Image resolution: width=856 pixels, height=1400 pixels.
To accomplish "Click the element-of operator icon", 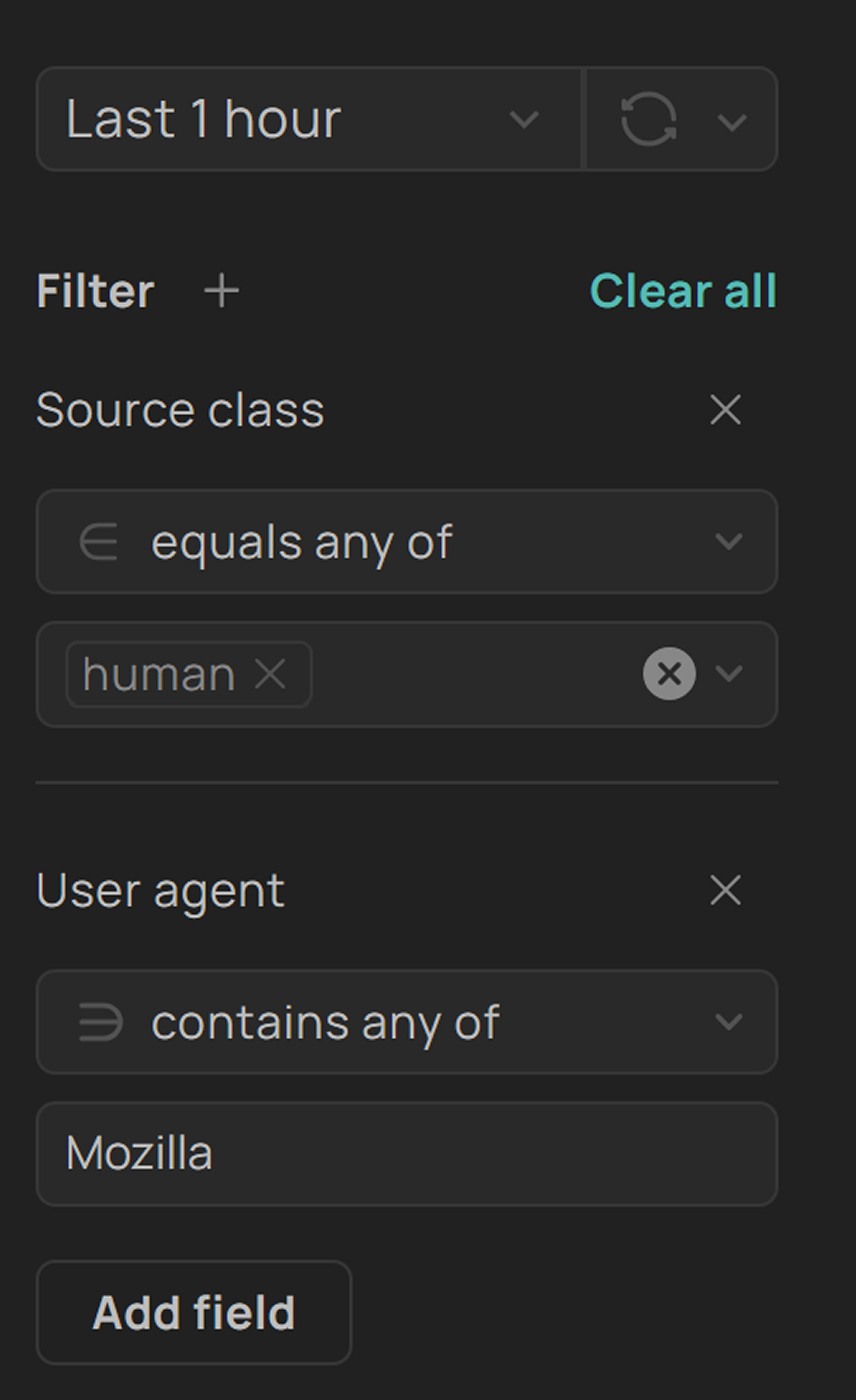I will click(99, 542).
